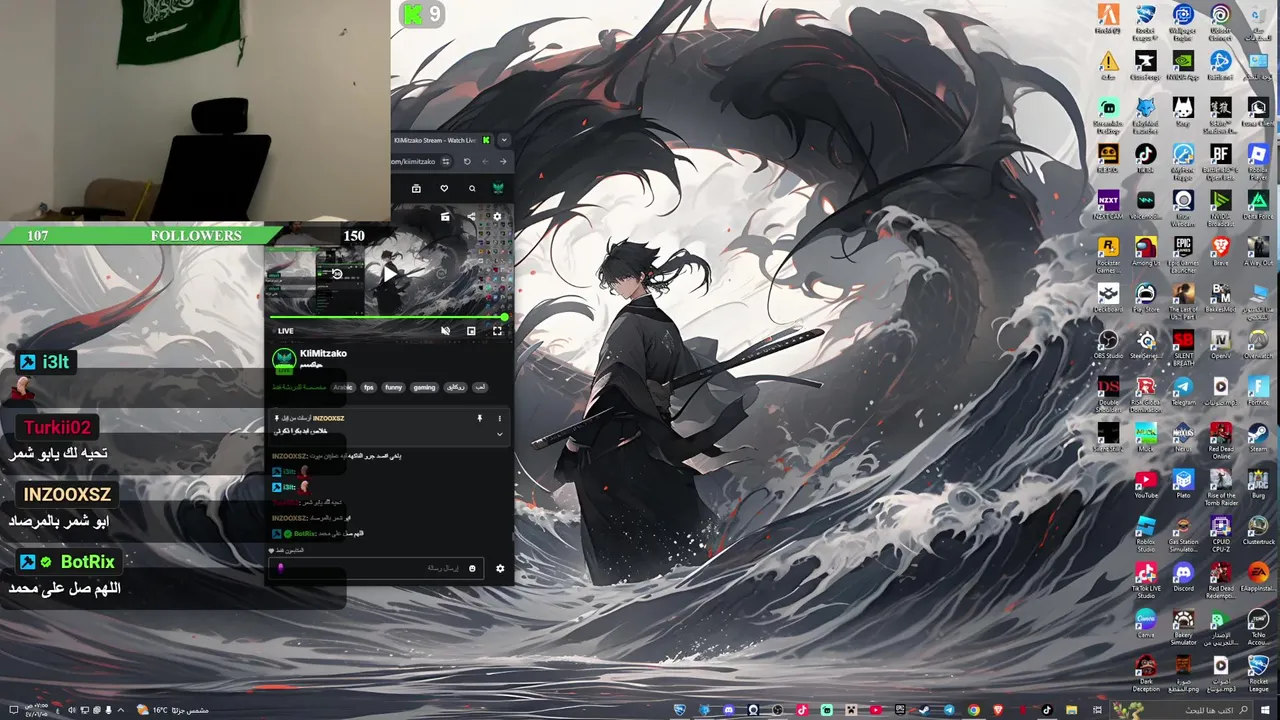Open the browser tab list dropdown arrow

click(504, 140)
